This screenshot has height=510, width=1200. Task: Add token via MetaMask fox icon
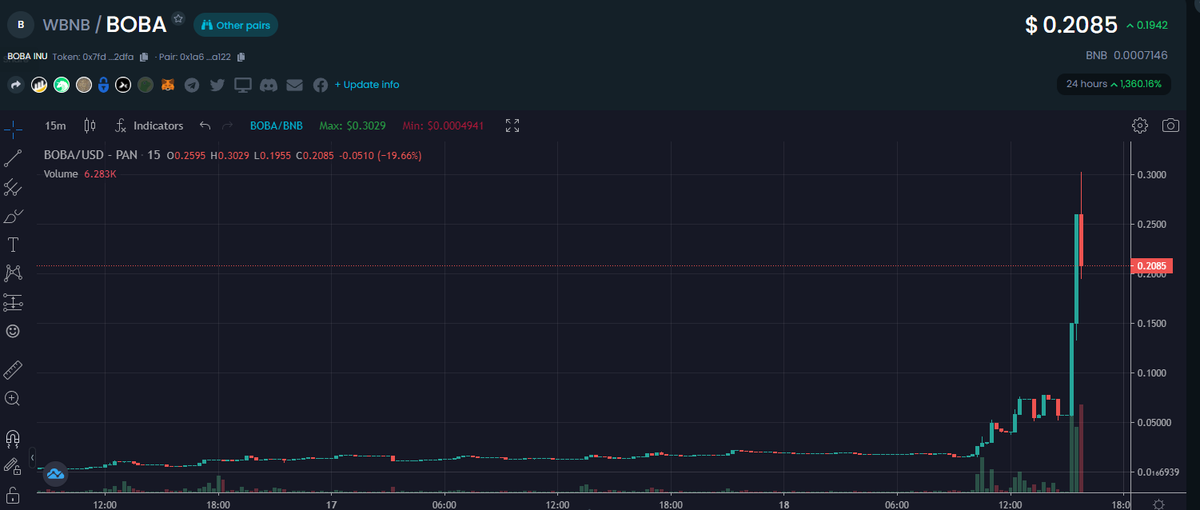tap(169, 85)
